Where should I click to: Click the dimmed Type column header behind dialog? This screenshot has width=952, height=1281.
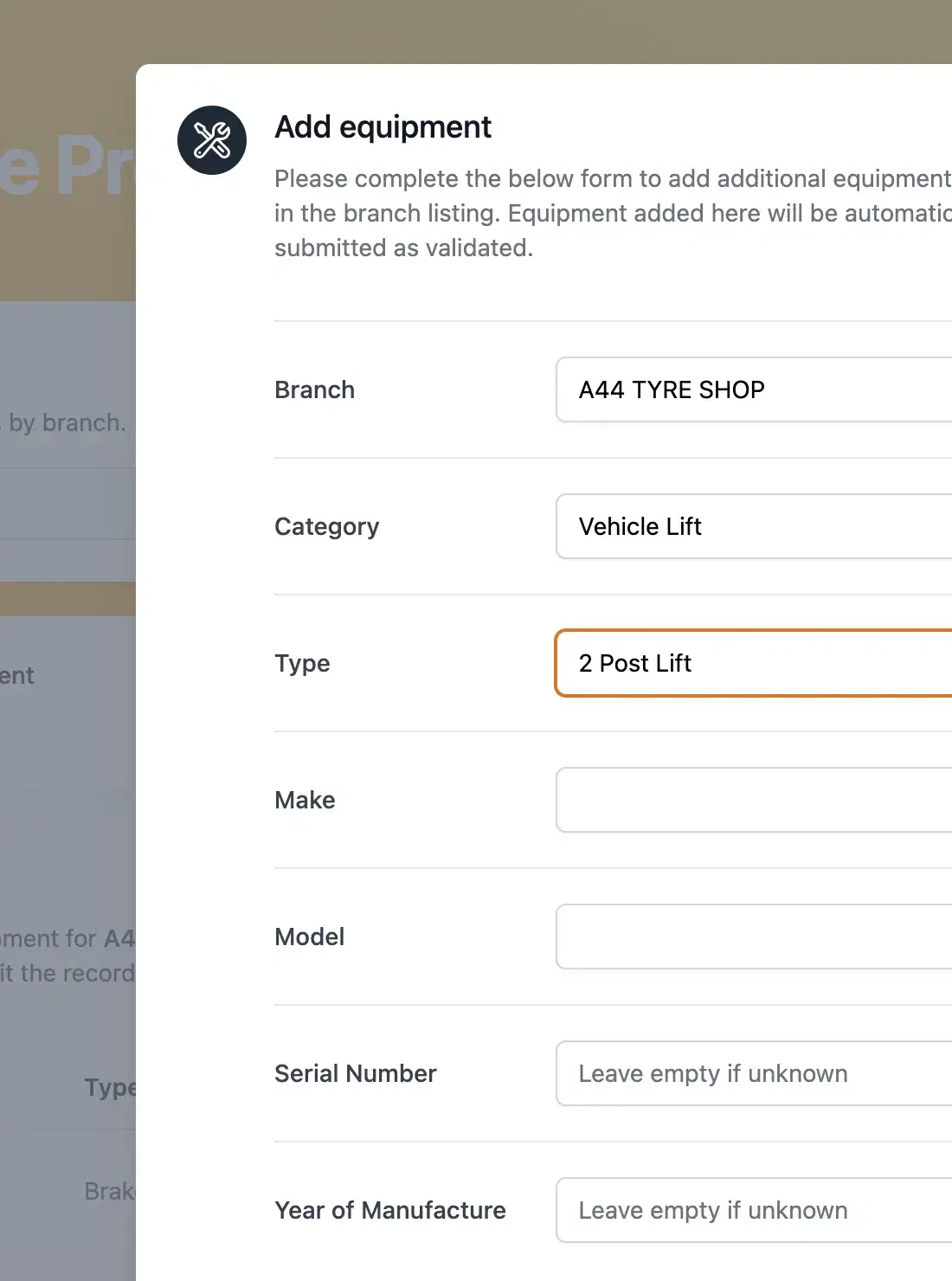(x=110, y=1087)
